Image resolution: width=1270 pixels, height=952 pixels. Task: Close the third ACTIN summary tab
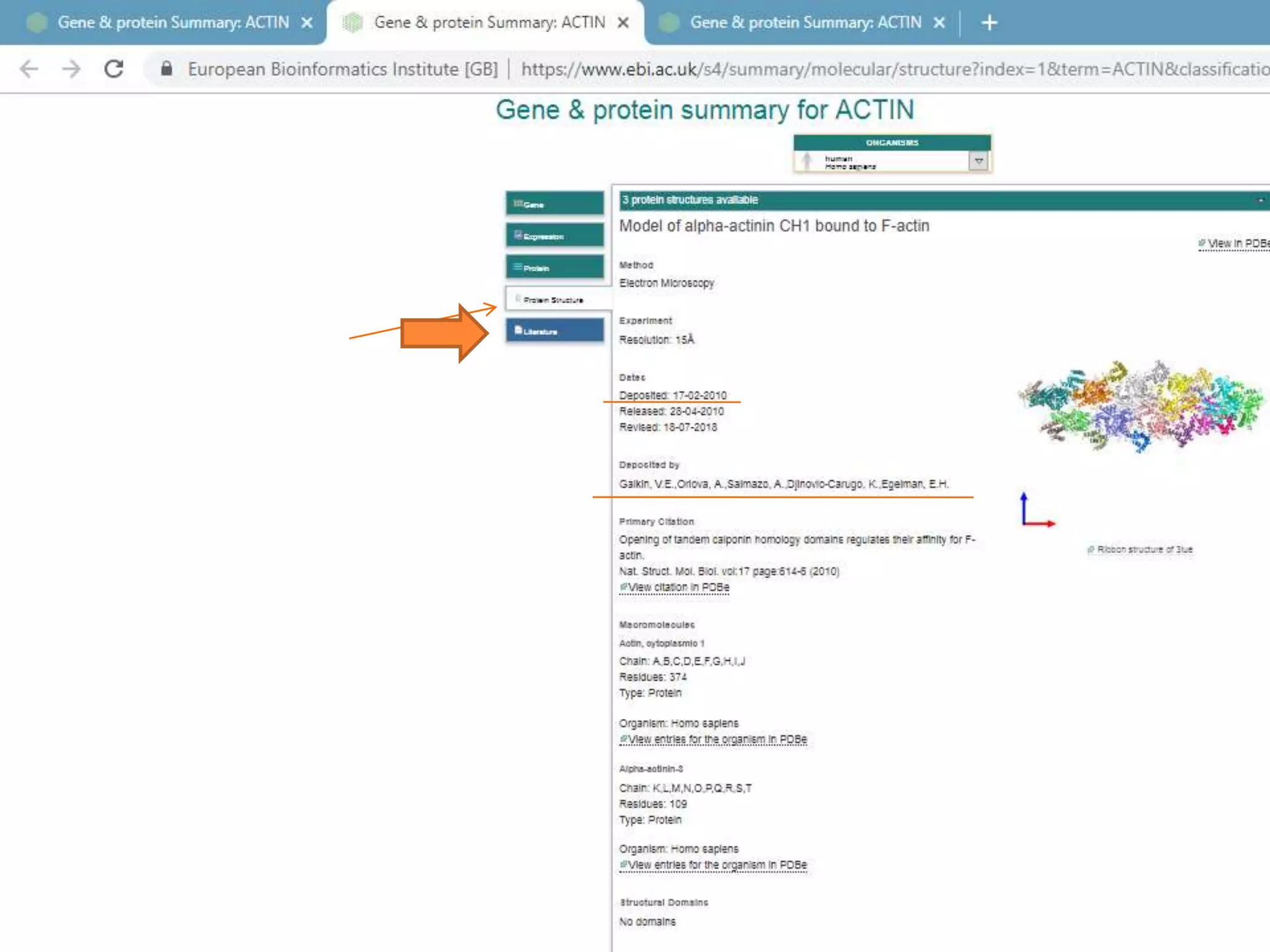[939, 23]
